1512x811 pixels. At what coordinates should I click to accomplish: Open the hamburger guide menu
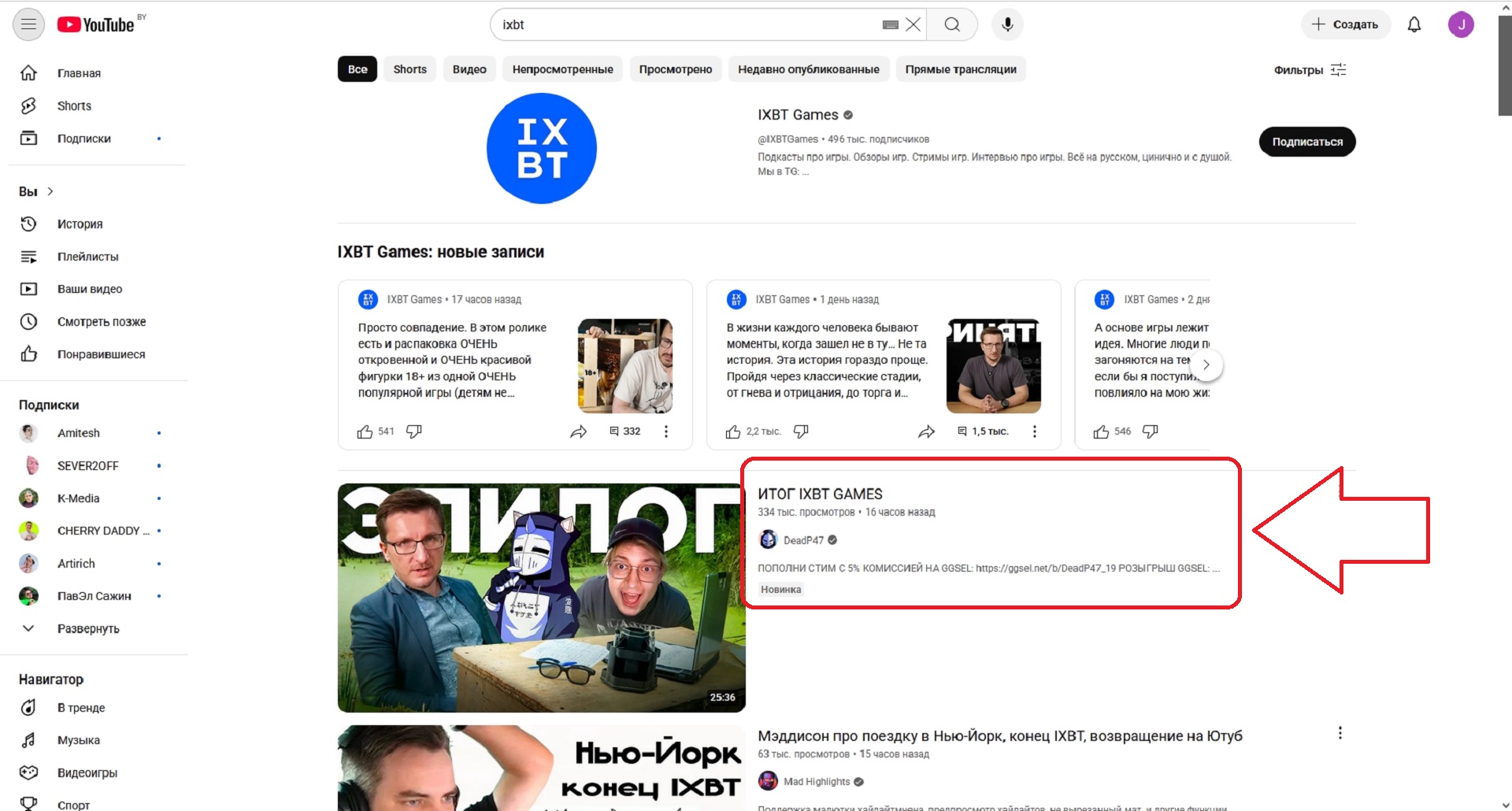(x=28, y=24)
